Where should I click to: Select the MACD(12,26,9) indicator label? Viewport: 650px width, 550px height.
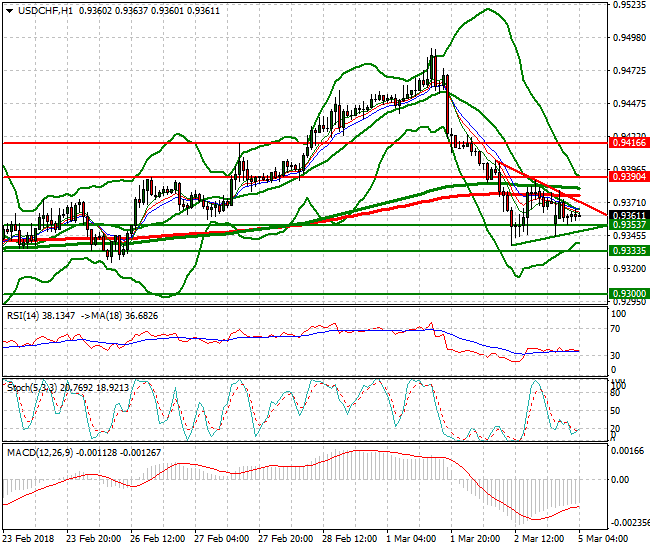[x=40, y=453]
